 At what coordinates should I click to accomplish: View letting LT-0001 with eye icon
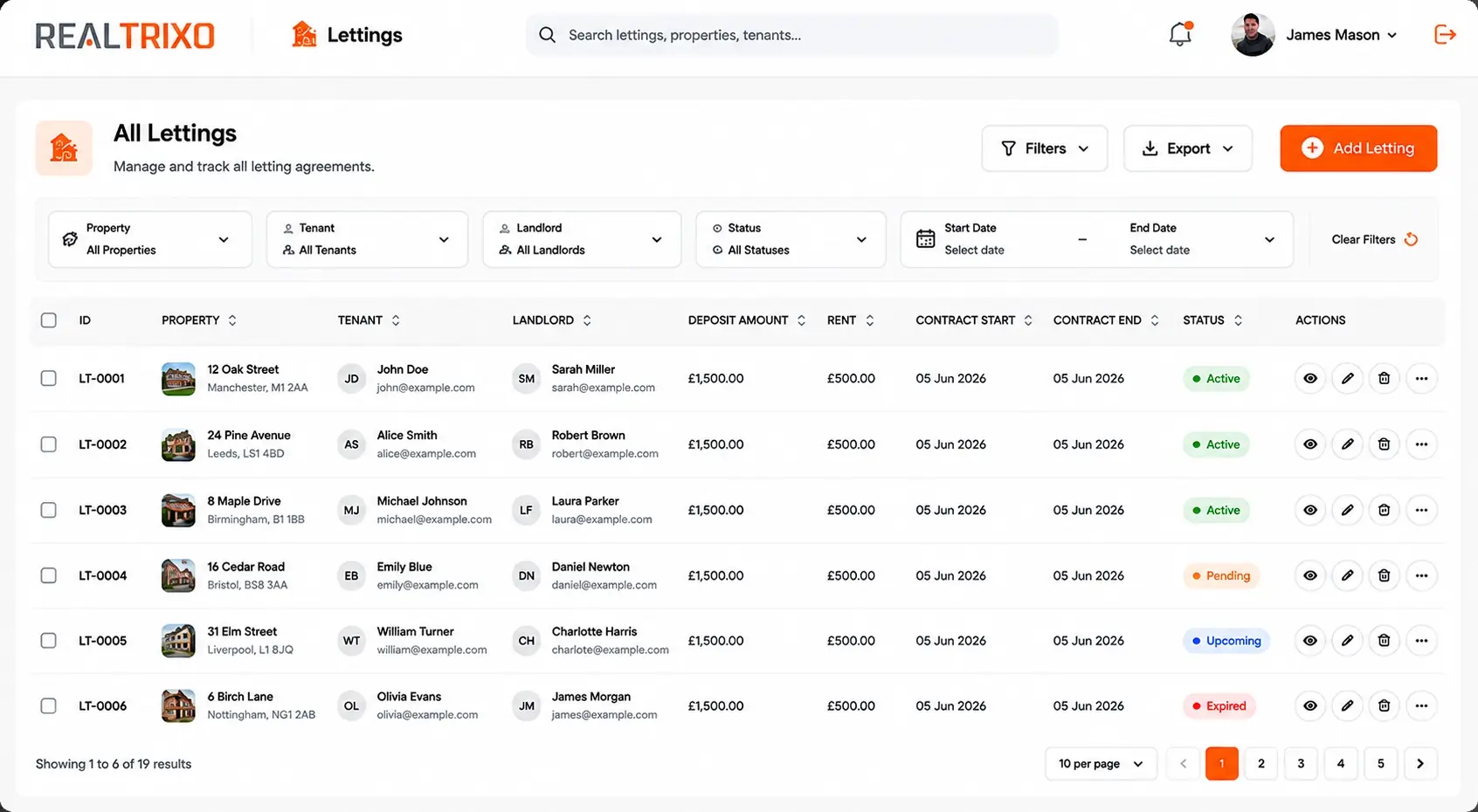coord(1310,378)
